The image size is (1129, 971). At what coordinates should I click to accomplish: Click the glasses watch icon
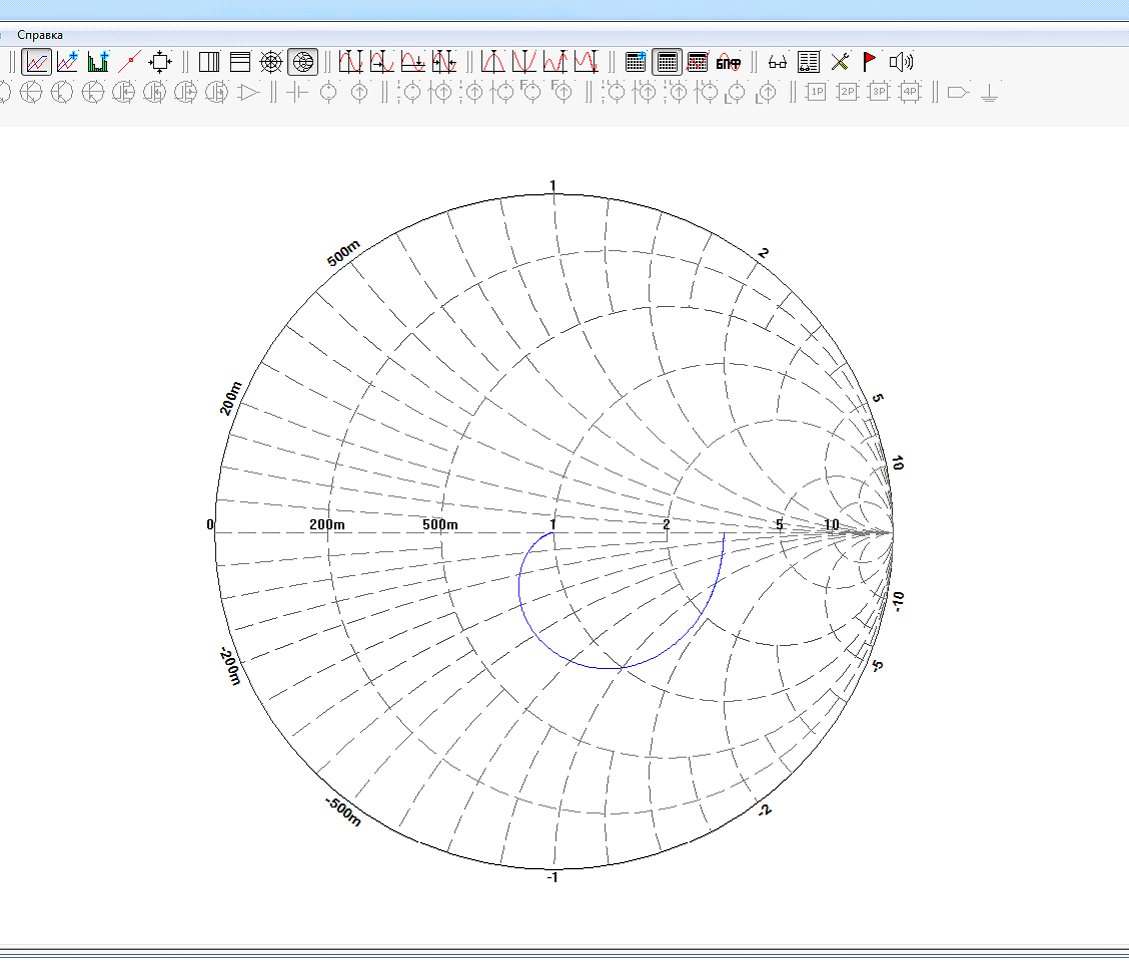[778, 63]
